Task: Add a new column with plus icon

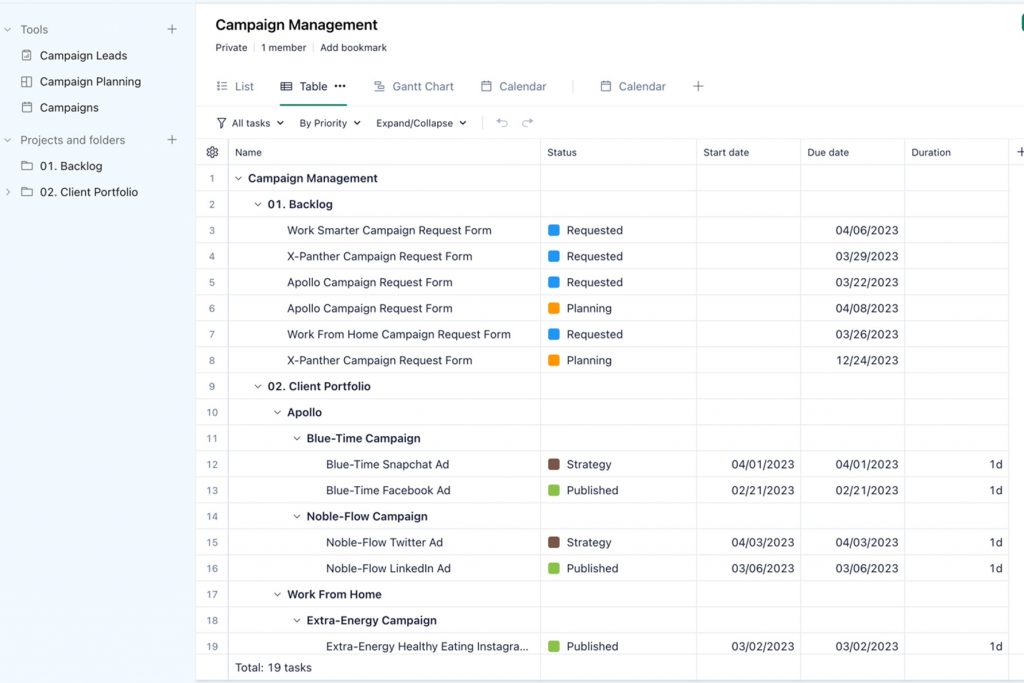Action: 1019,152
